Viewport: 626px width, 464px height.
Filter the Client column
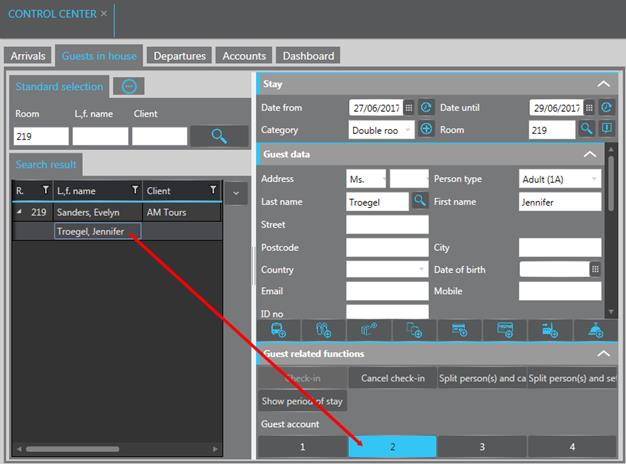[212, 190]
